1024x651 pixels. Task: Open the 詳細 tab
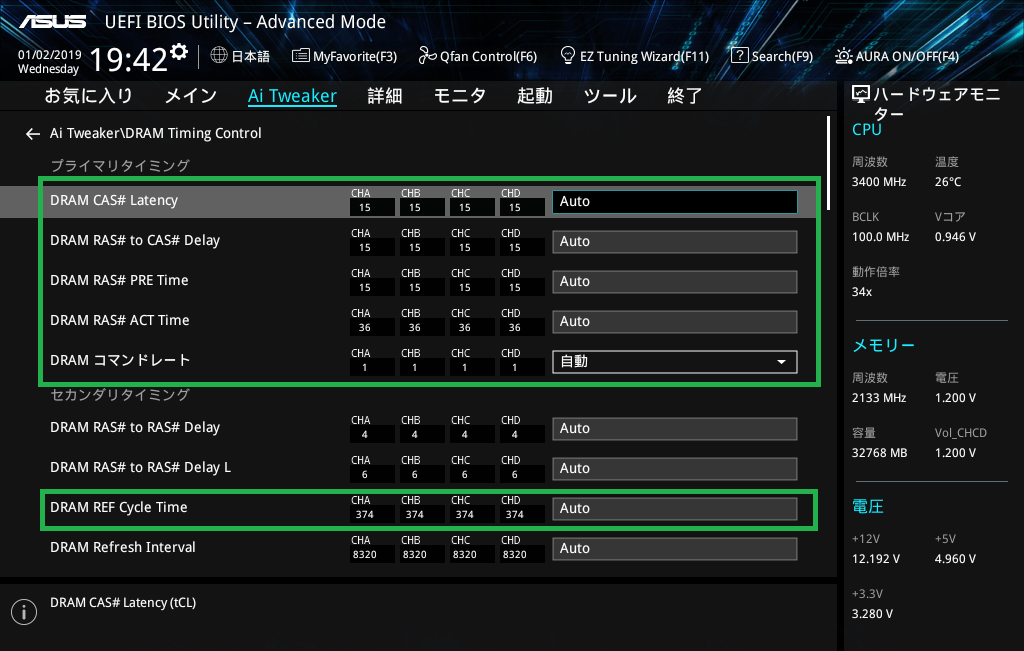click(x=385, y=96)
